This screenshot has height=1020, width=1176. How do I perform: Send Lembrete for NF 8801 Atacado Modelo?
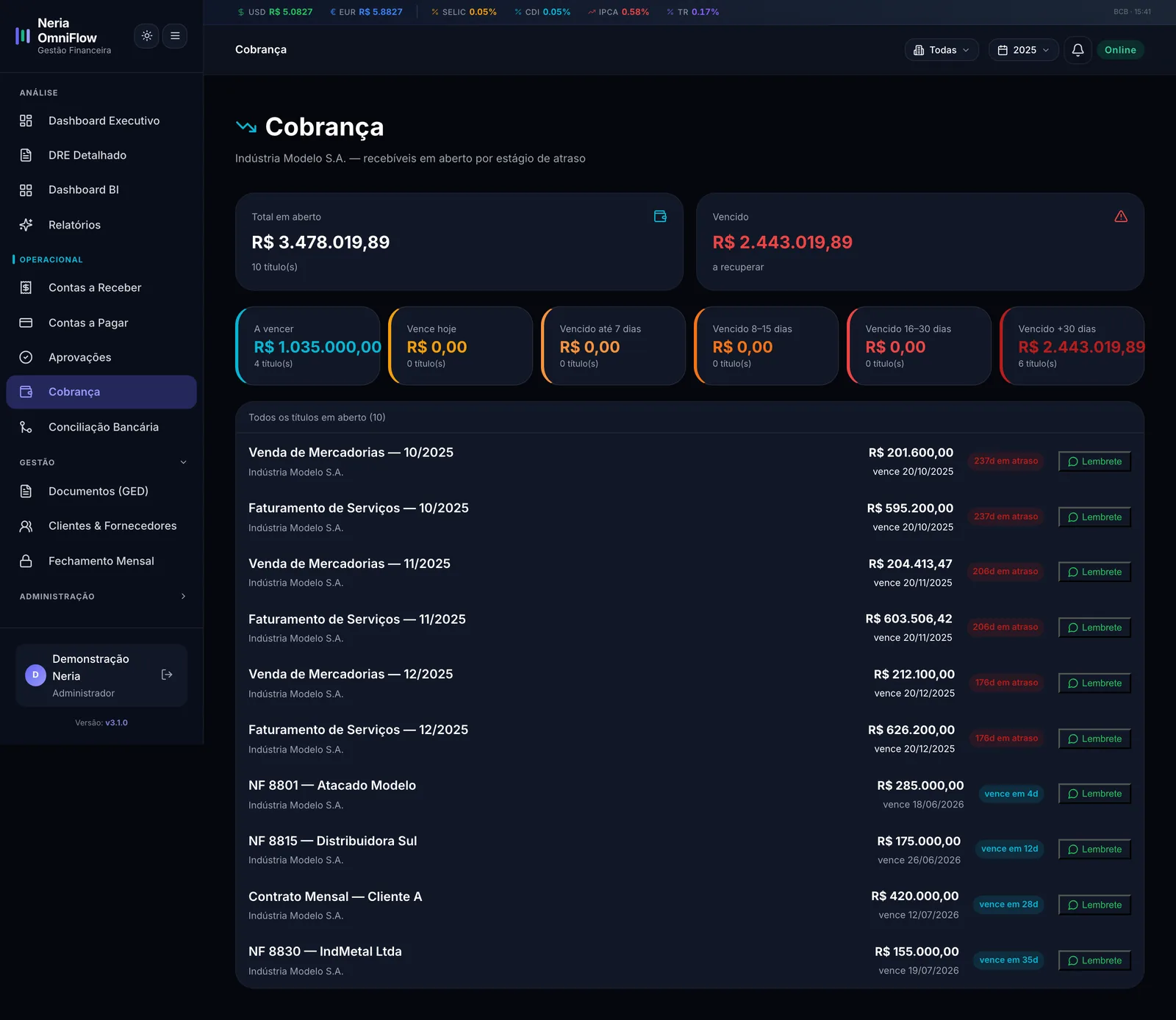(x=1094, y=794)
